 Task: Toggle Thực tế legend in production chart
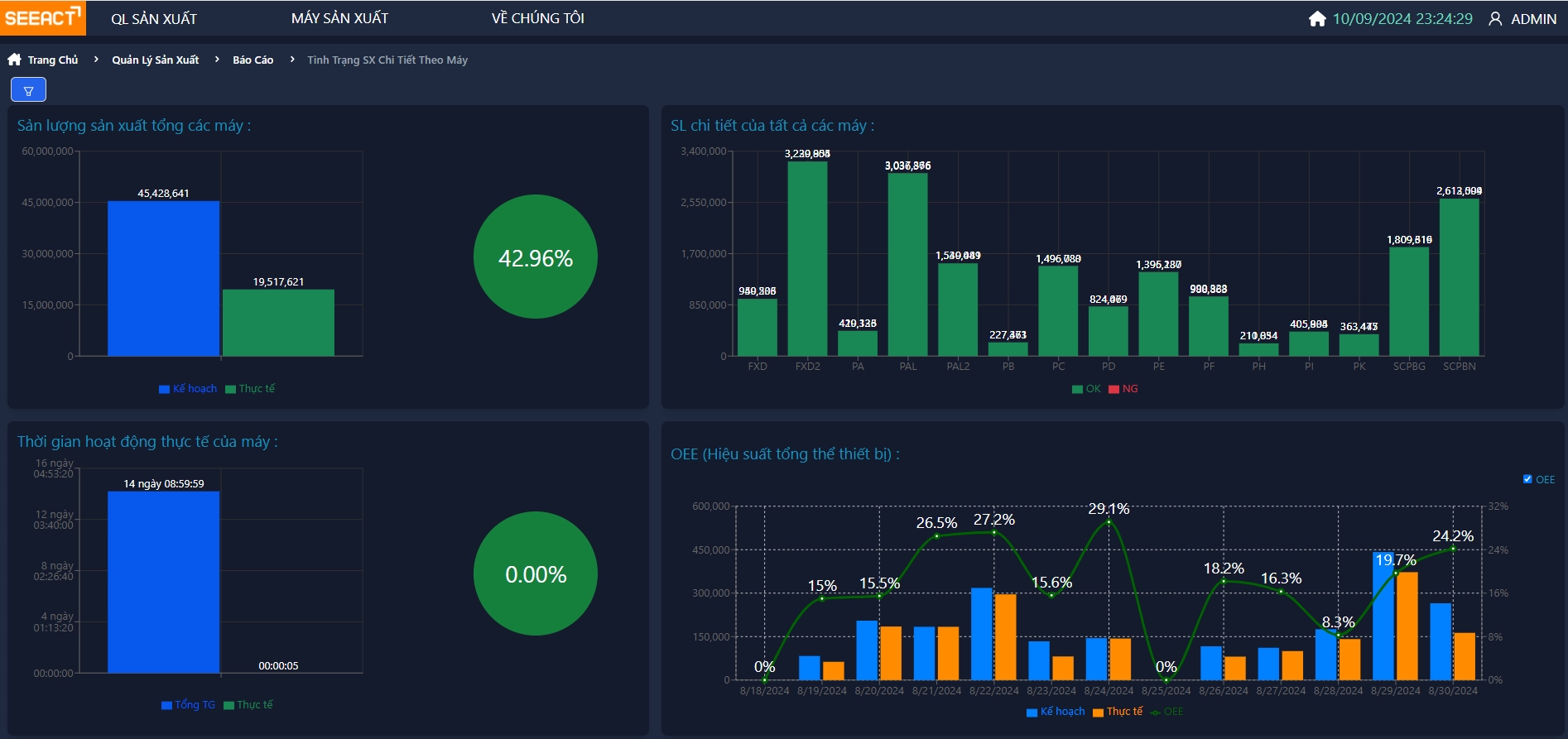250,389
